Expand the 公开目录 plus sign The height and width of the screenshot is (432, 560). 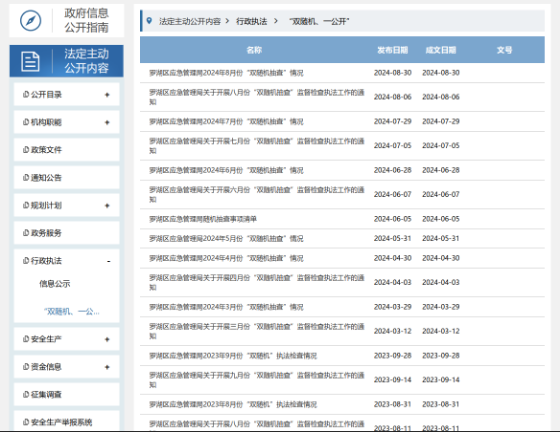[107, 95]
